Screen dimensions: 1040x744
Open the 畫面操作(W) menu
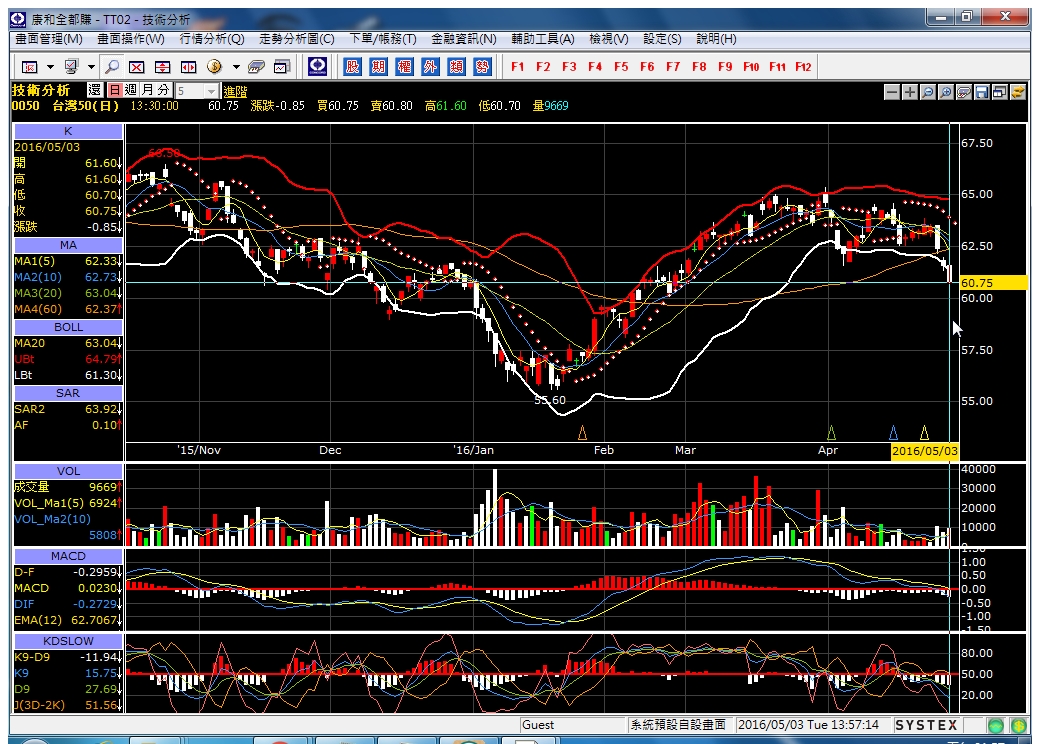[x=131, y=39]
